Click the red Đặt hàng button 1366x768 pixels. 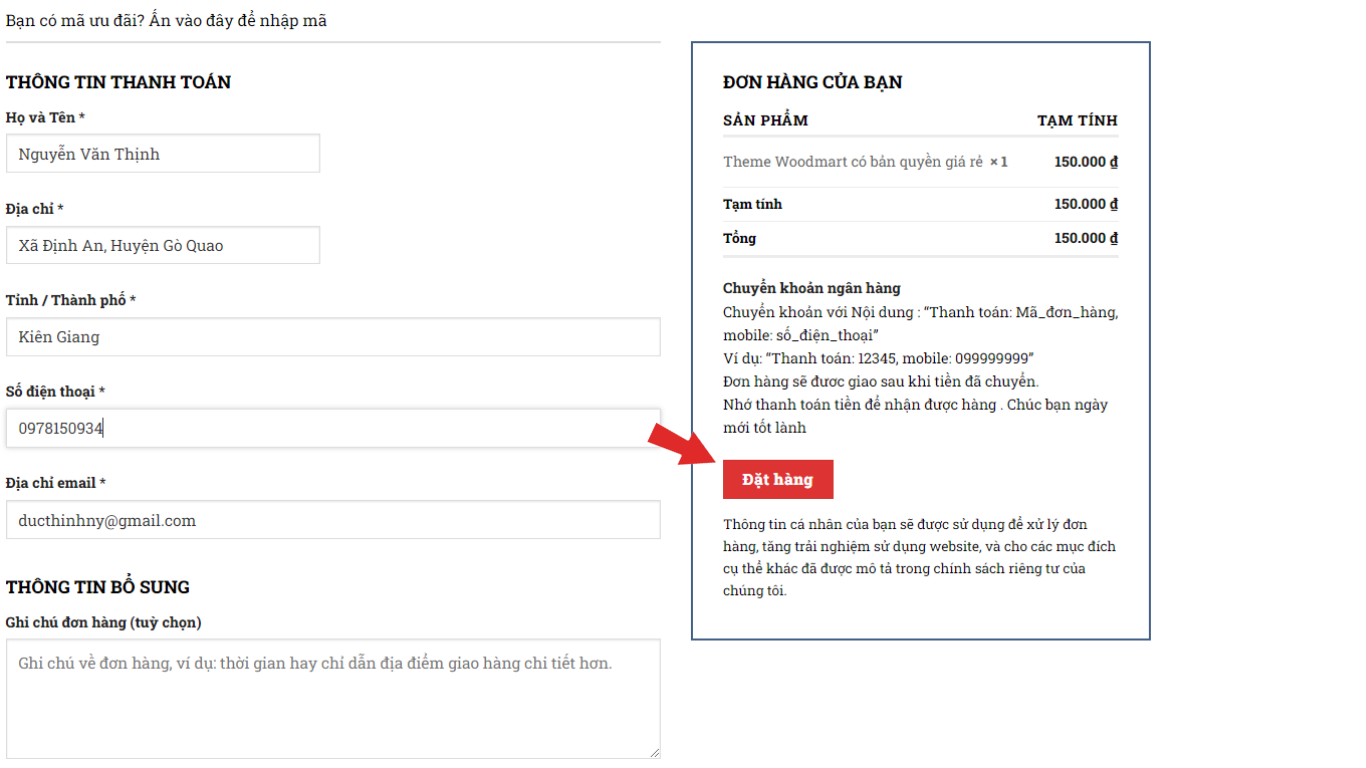click(x=777, y=480)
